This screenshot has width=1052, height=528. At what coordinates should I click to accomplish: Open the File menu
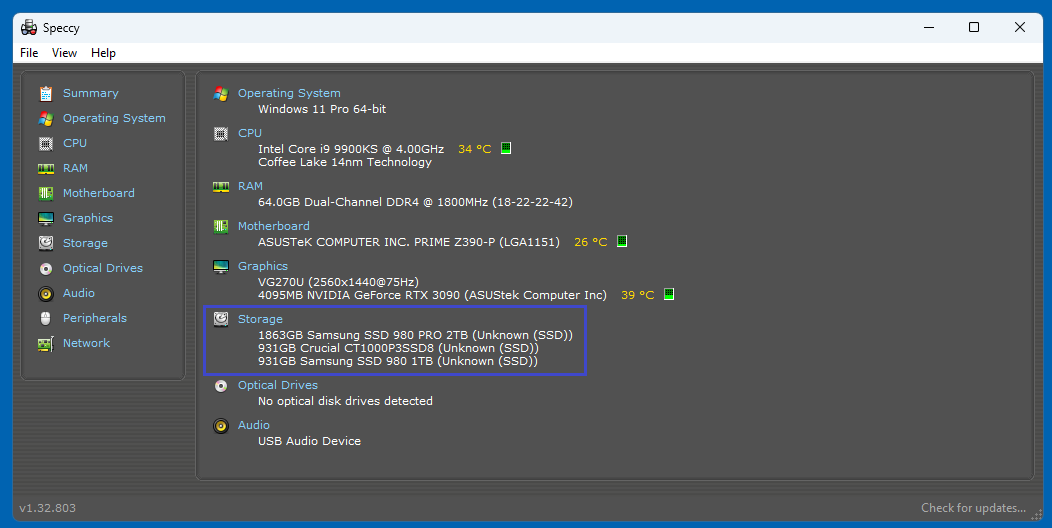click(x=29, y=53)
